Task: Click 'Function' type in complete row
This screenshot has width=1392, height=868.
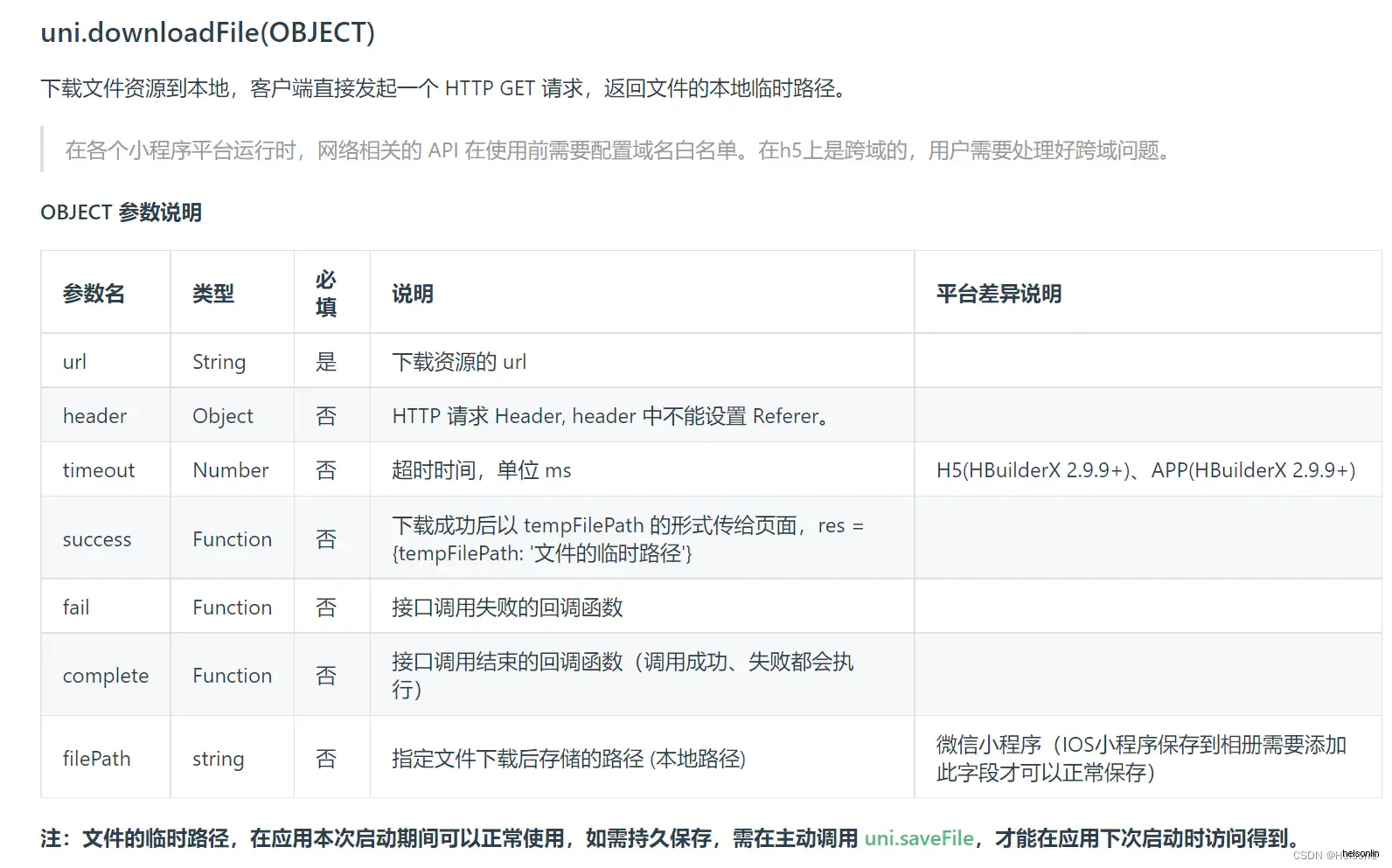Action: coord(233,676)
